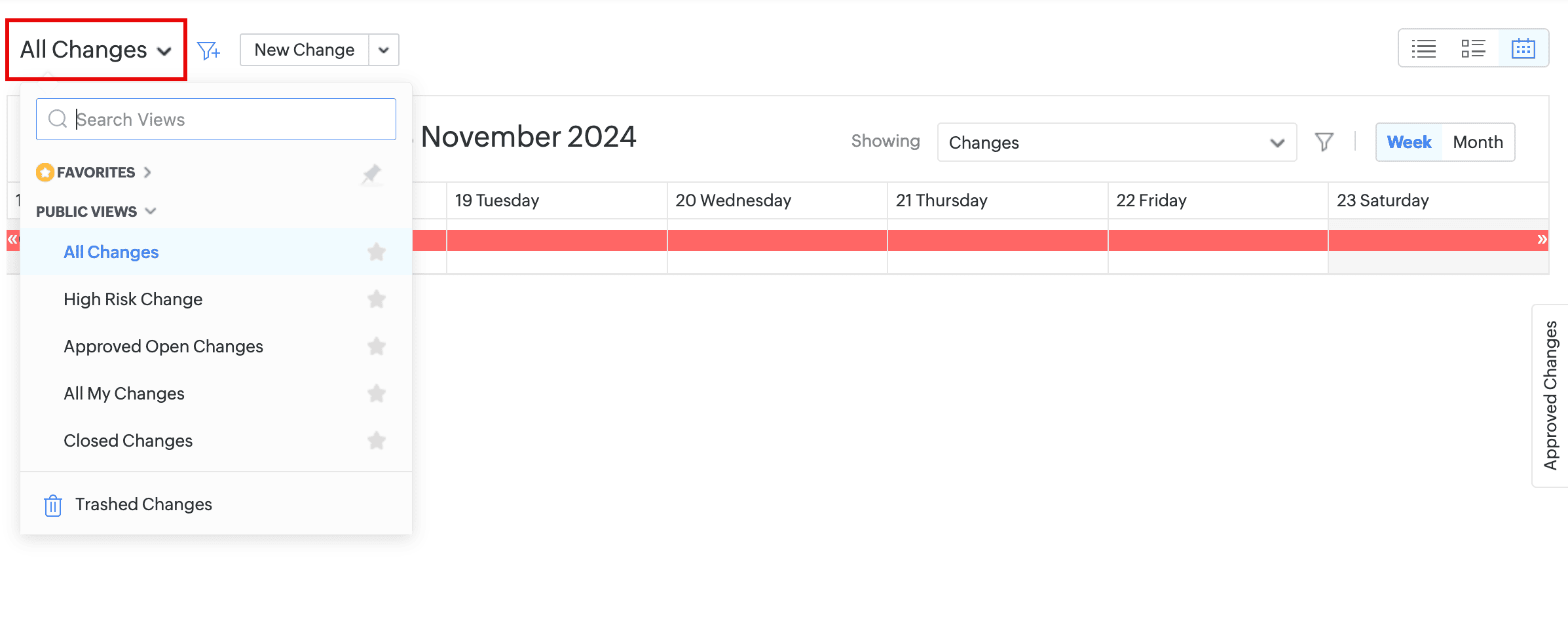Star the High Risk Change view
This screenshot has width=1568, height=634.
[377, 299]
